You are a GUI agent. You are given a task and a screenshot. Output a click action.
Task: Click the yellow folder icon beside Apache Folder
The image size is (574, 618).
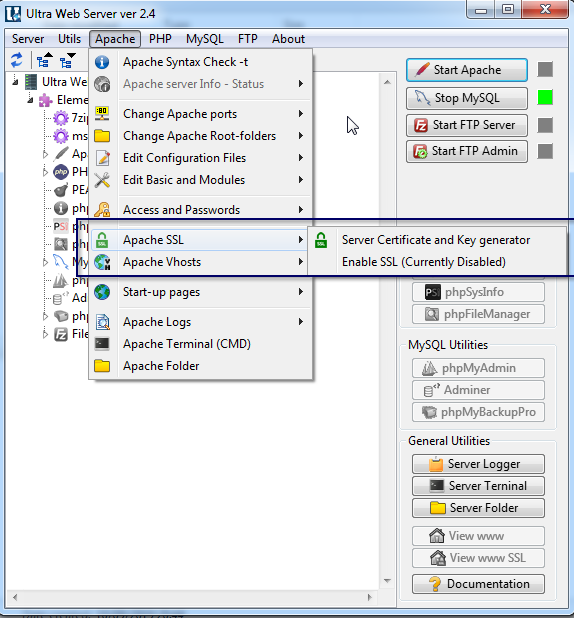pyautogui.click(x=102, y=366)
